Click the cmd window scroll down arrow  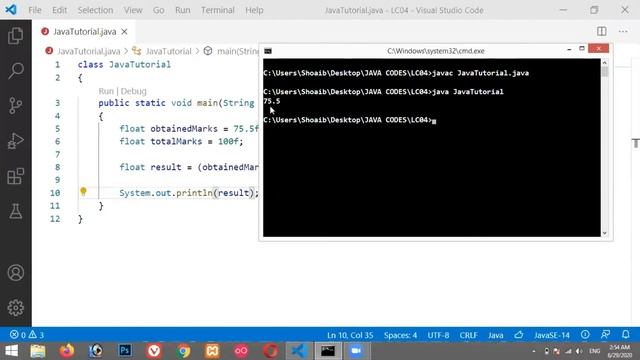(605, 233)
